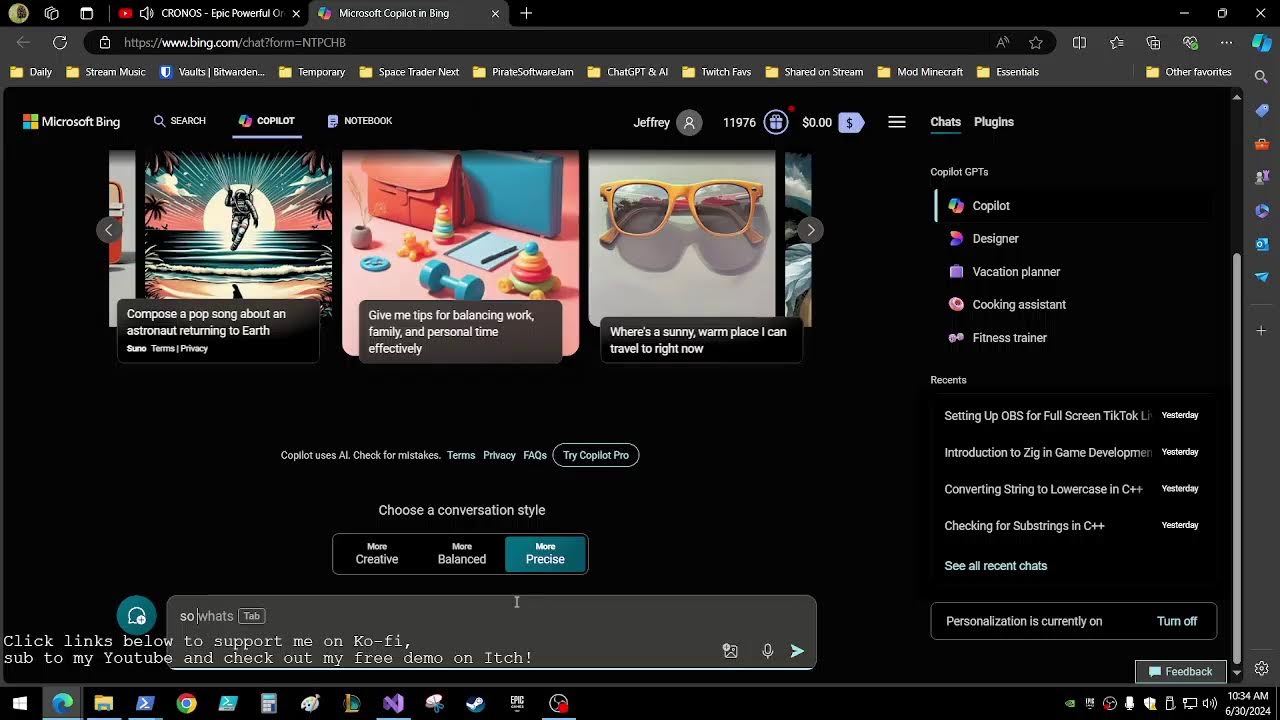Open the FAQs link
This screenshot has width=1280, height=720.
click(x=535, y=455)
